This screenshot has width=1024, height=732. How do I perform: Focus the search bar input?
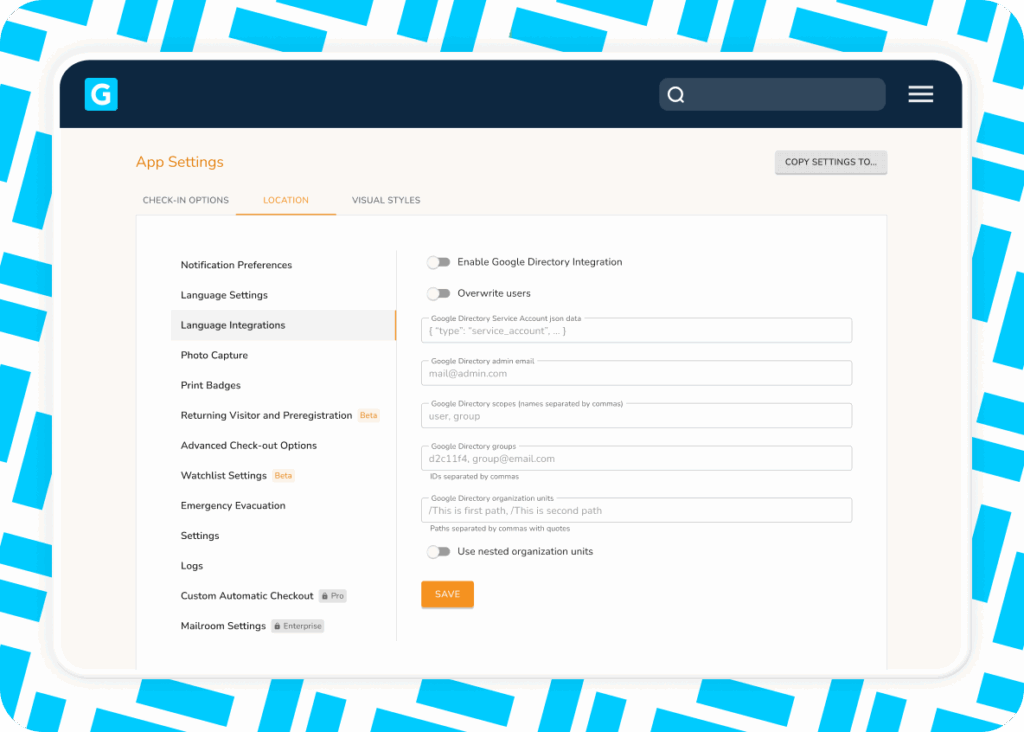(782, 95)
